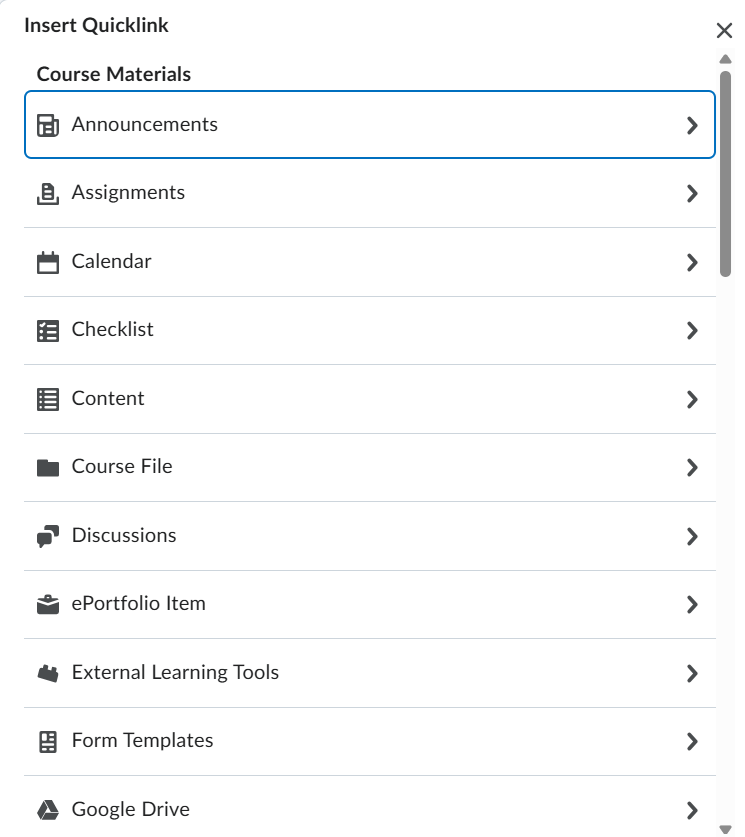Viewport: 745px width, 837px height.
Task: Click the scrollbar down arrow
Action: pyautogui.click(x=725, y=829)
